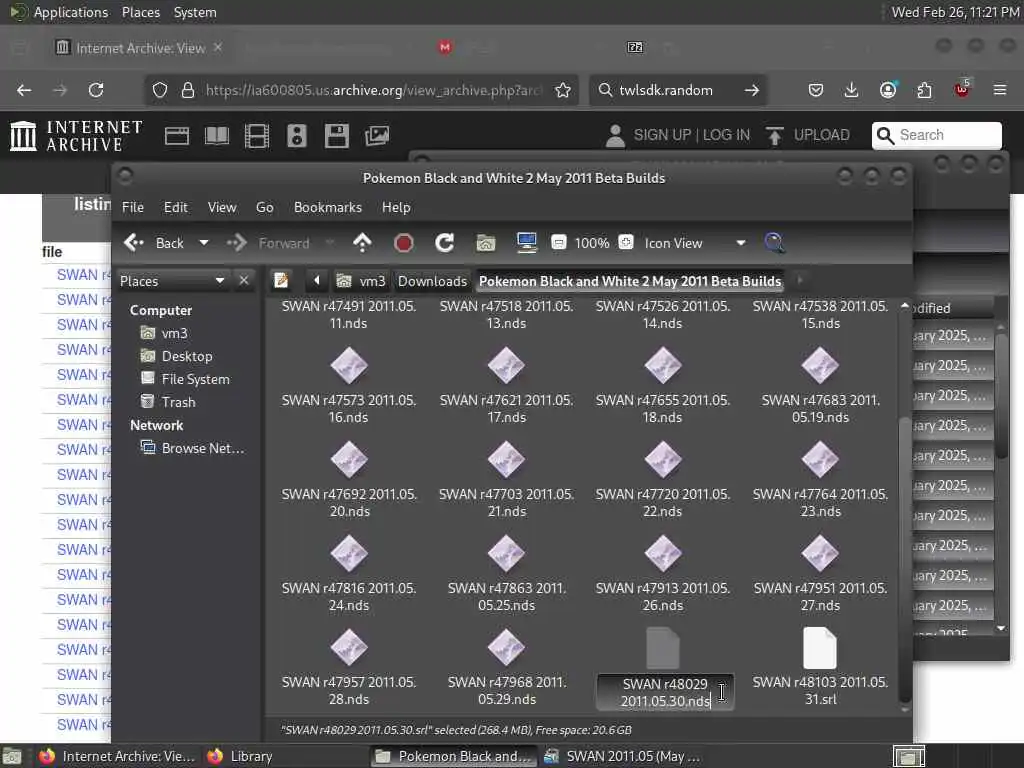The height and width of the screenshot is (768, 1024).
Task: Select SWAN r47957 2011.05.28.nds file icon
Action: pyautogui.click(x=349, y=648)
